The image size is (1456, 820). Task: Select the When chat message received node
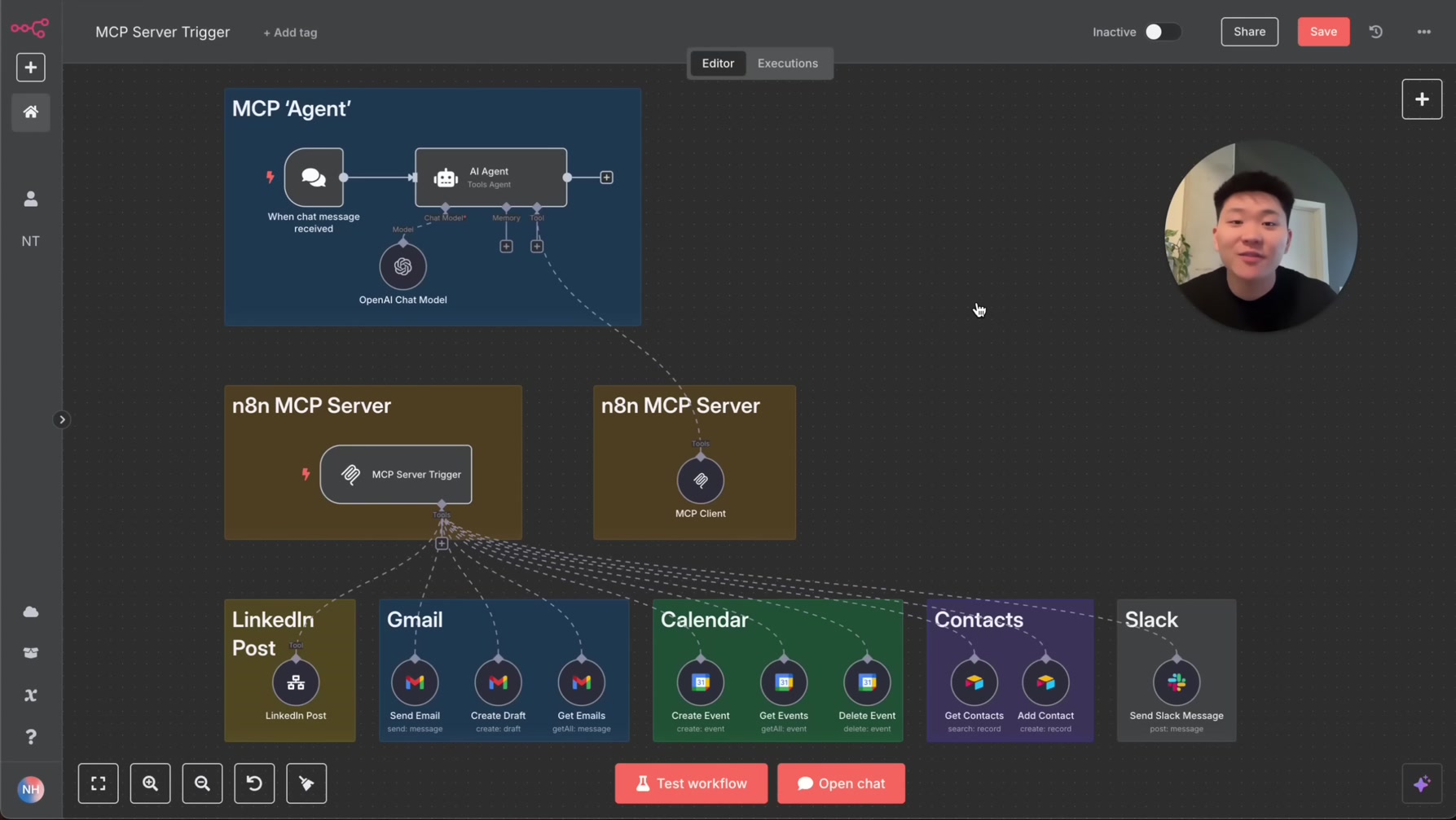click(314, 178)
